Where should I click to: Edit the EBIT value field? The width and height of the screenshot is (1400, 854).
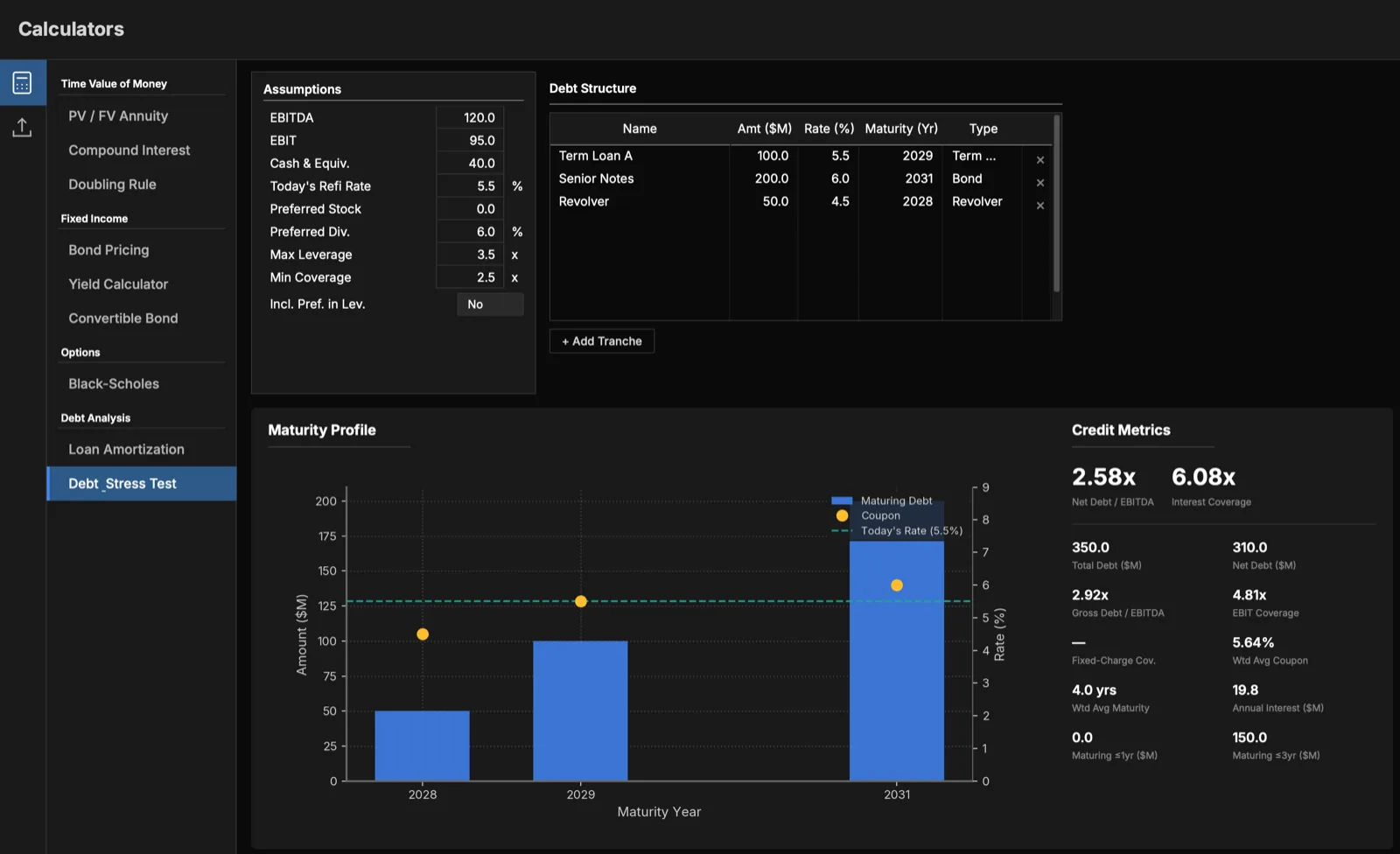(470, 140)
